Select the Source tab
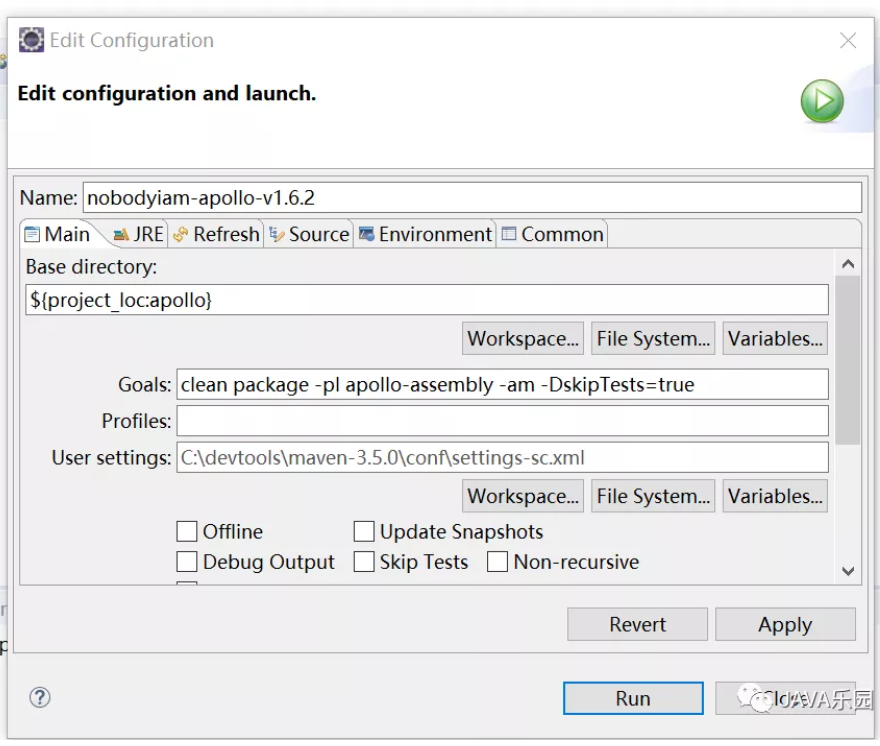880x746 pixels. click(x=309, y=234)
